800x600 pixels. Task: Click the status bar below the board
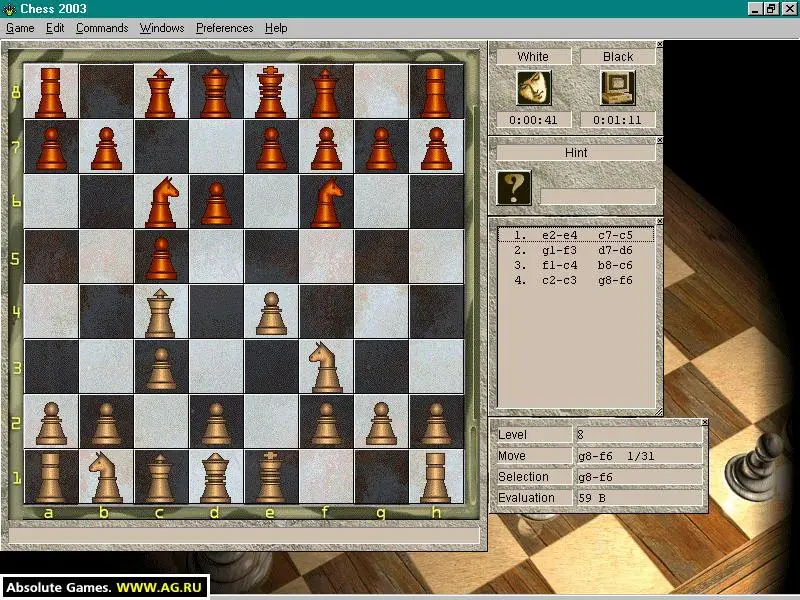pos(244,535)
